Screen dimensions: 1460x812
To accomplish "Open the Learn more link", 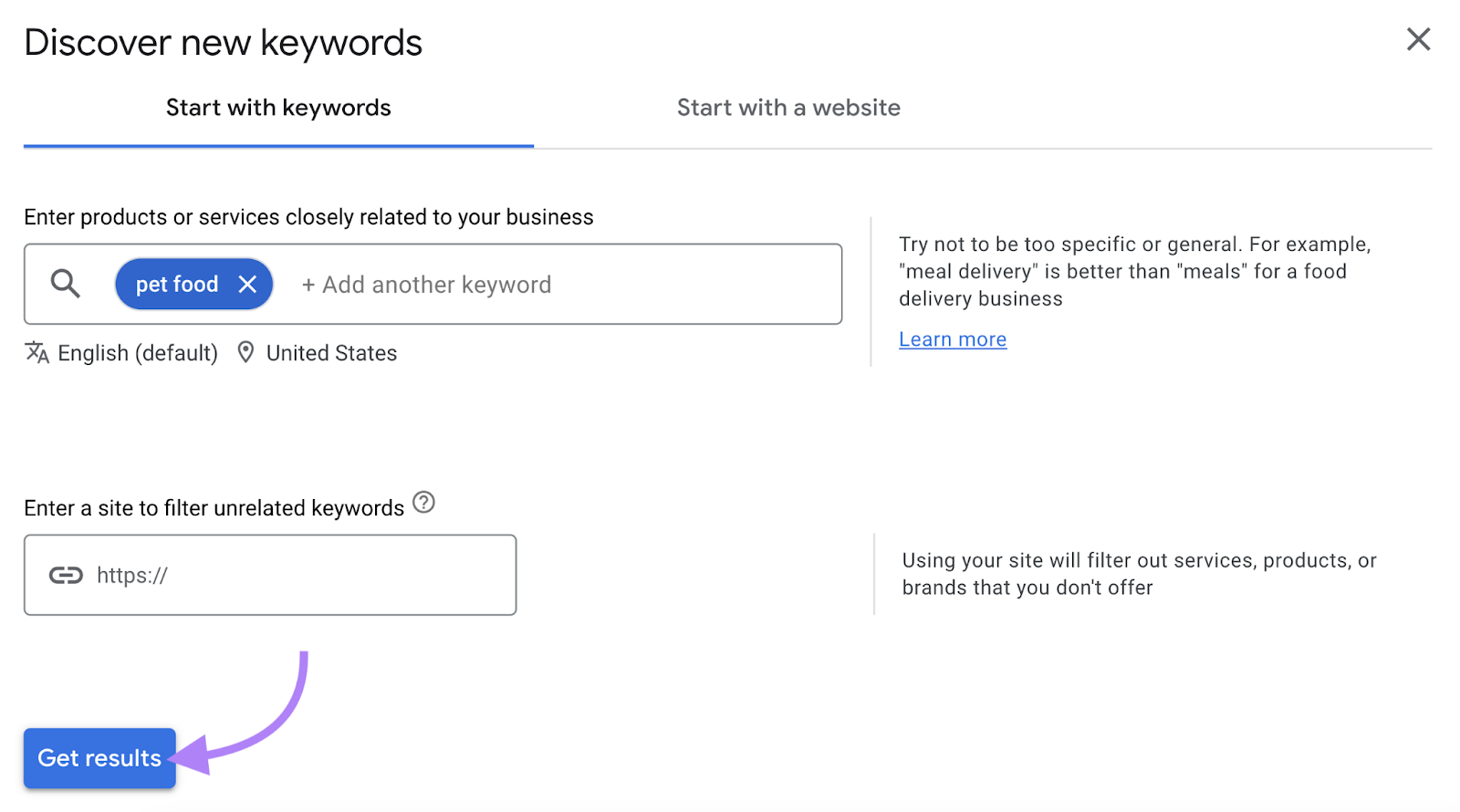I will pos(953,339).
